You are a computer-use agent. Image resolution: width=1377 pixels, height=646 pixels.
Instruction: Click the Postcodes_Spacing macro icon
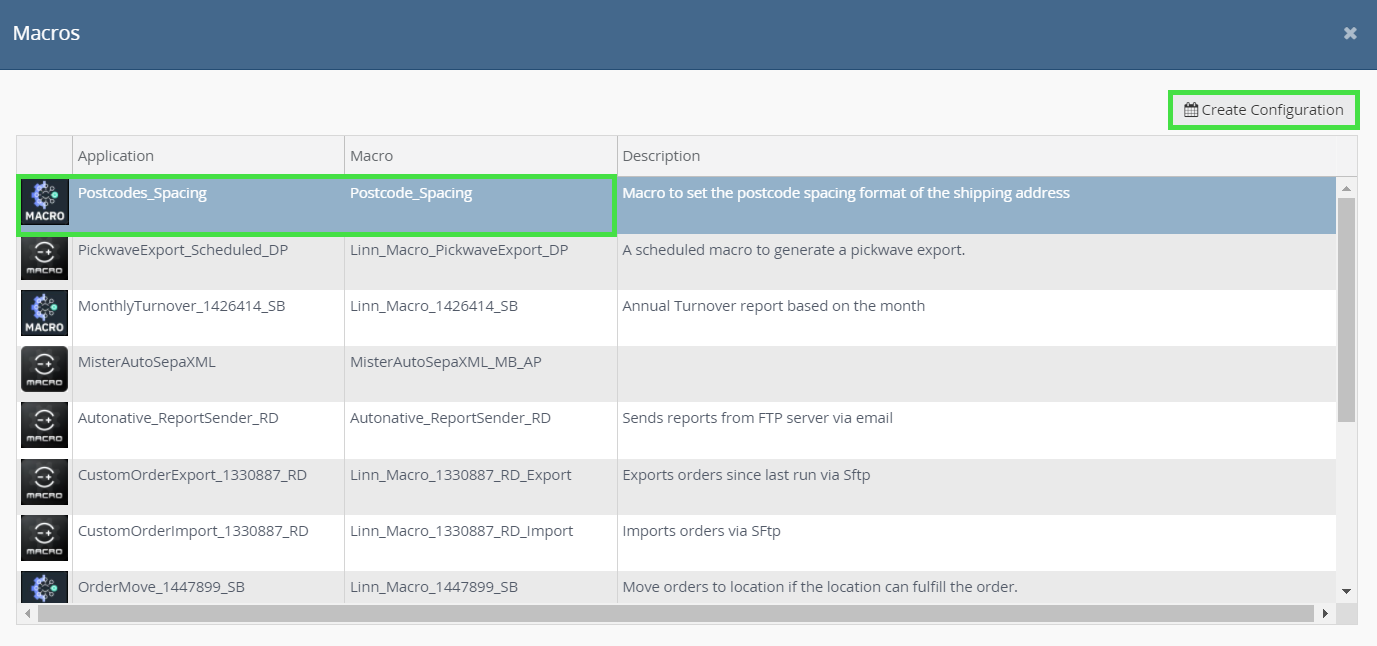pos(44,205)
